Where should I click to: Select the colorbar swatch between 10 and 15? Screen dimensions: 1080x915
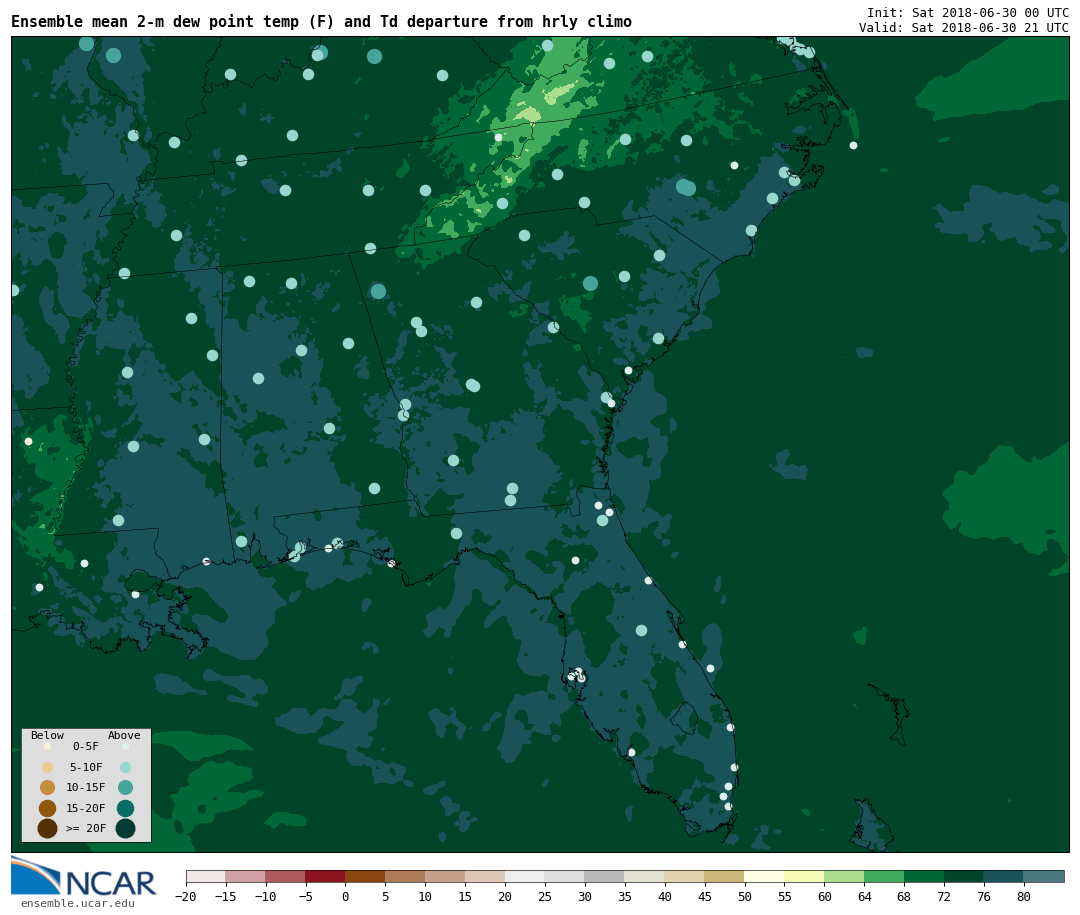446,876
